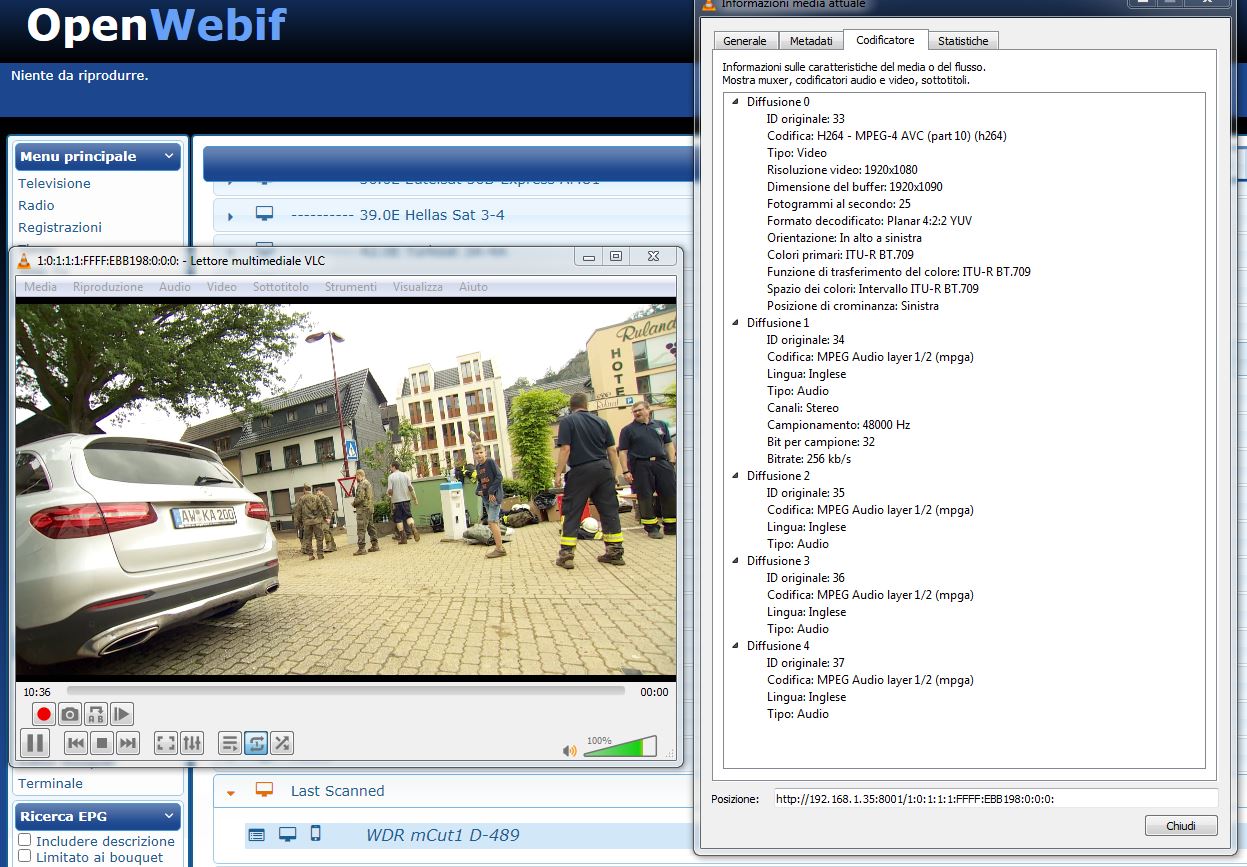
Task: Collapse the Diffusione 2 tree node
Action: 735,476
